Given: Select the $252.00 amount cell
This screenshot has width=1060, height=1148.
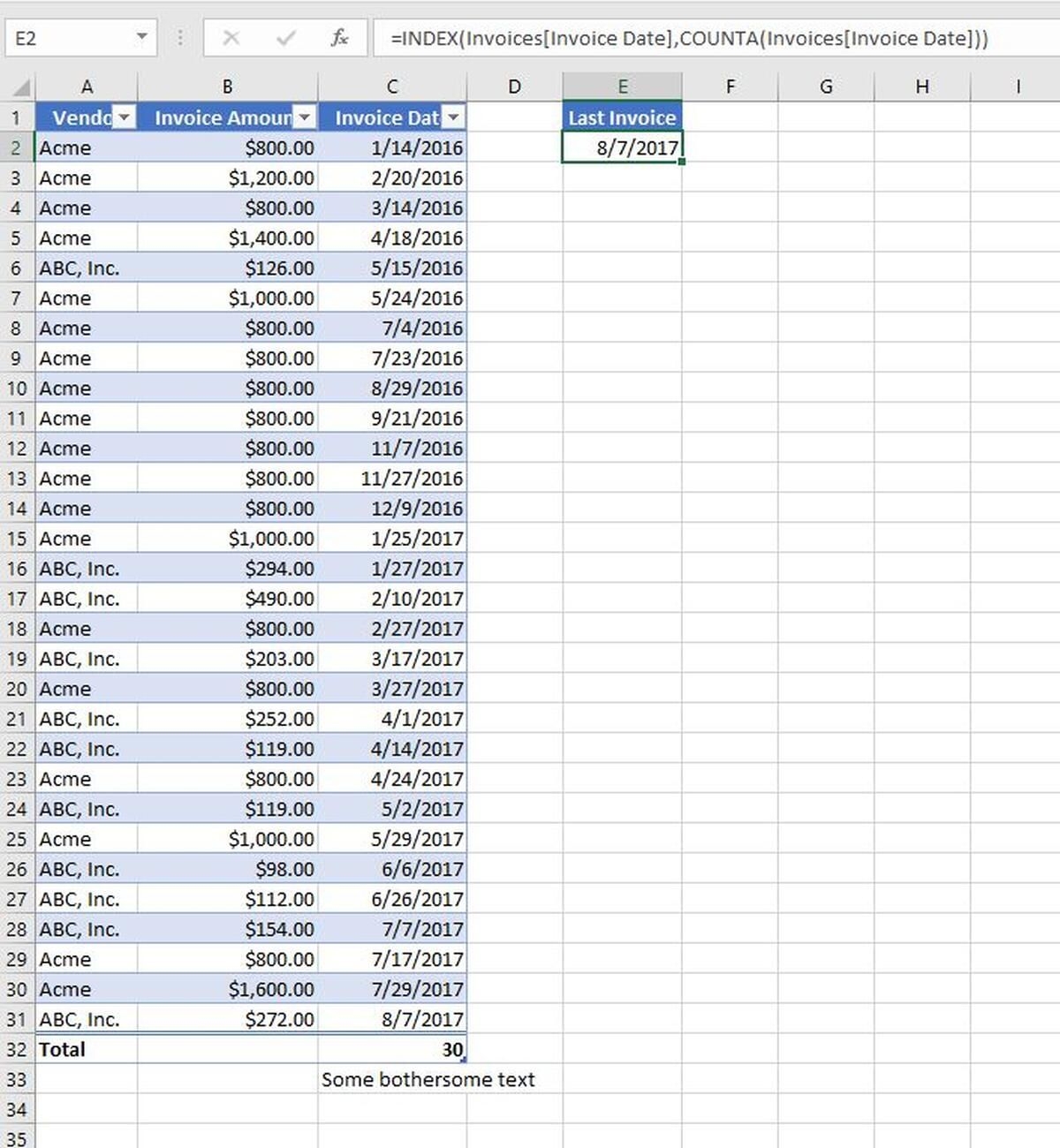Looking at the screenshot, I should (x=227, y=719).
